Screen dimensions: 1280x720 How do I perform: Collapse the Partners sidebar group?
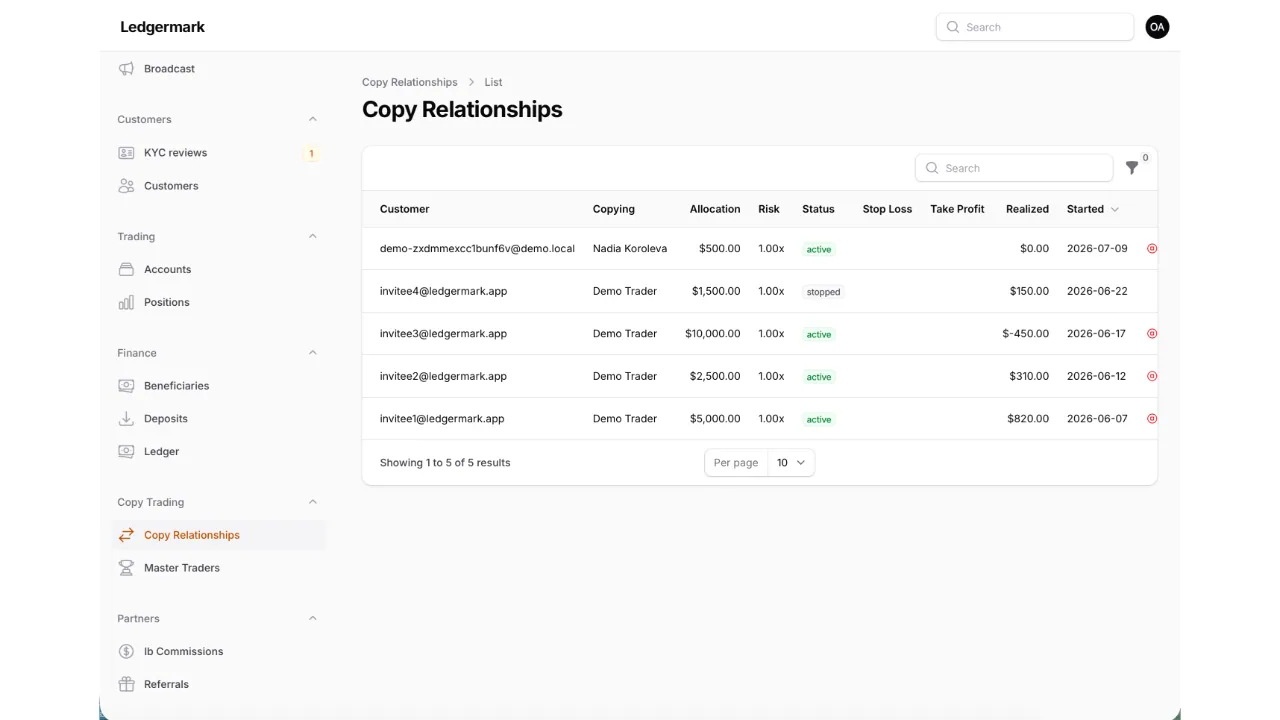point(312,618)
